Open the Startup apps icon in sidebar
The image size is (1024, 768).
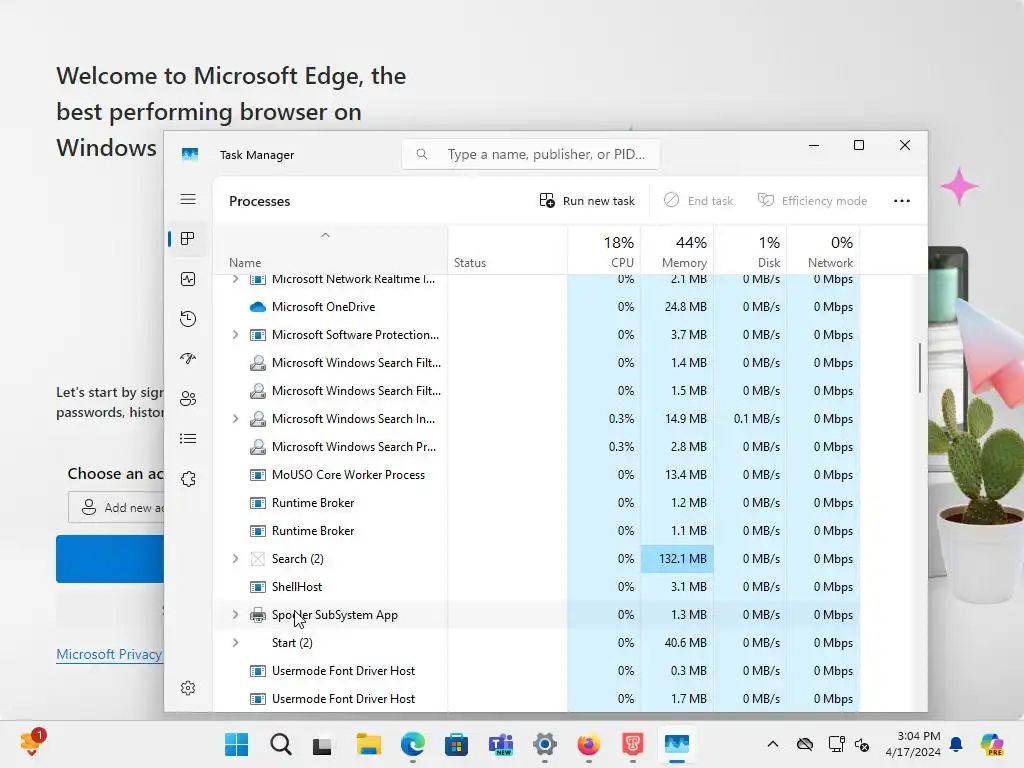point(188,359)
